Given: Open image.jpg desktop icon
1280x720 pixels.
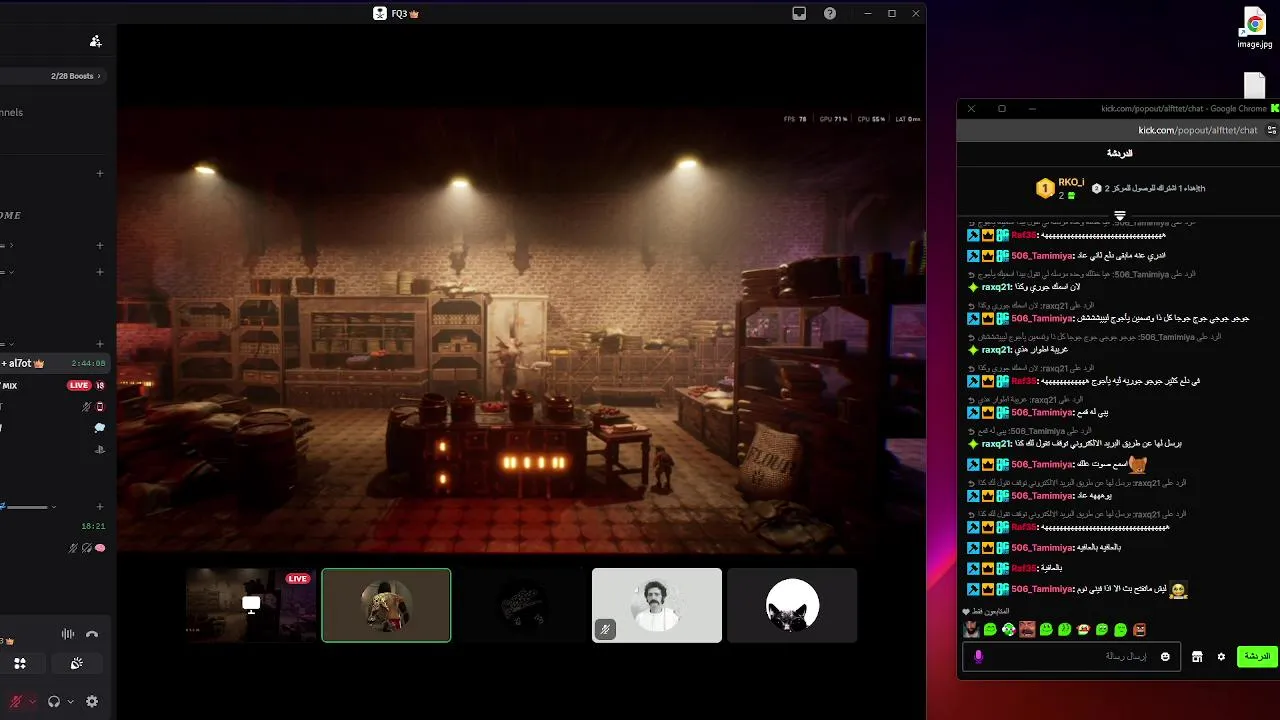Looking at the screenshot, I should coord(1255,28).
